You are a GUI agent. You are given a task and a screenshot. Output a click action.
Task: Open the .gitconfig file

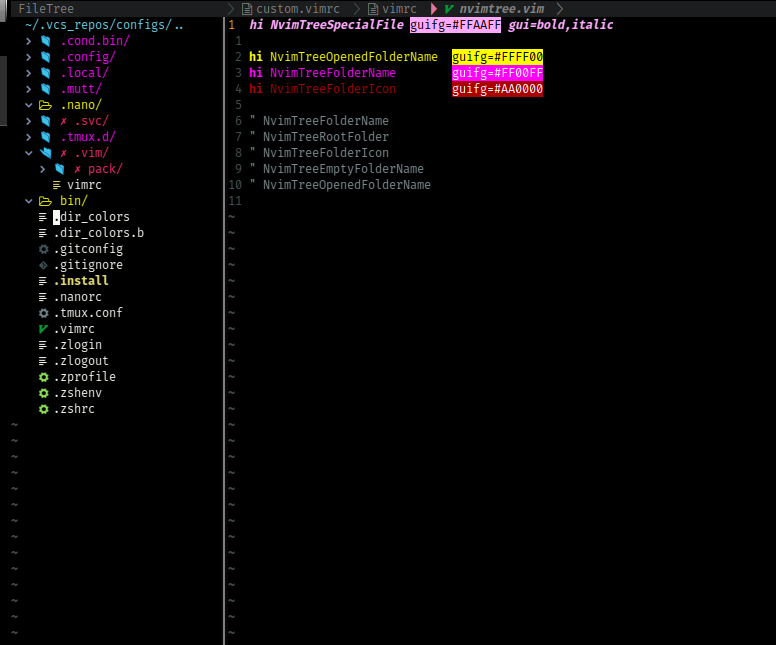tap(88, 249)
